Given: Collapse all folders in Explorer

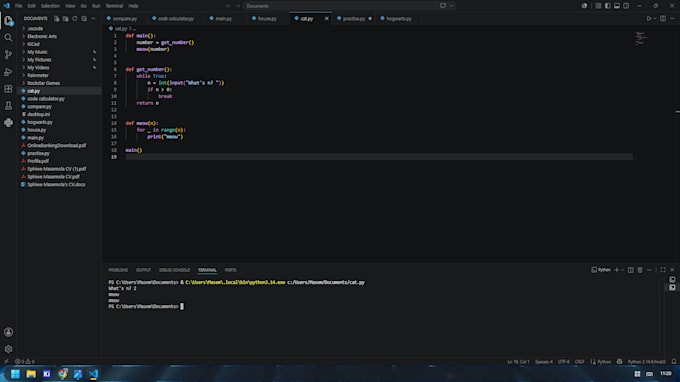Looking at the screenshot, I should [x=84, y=19].
